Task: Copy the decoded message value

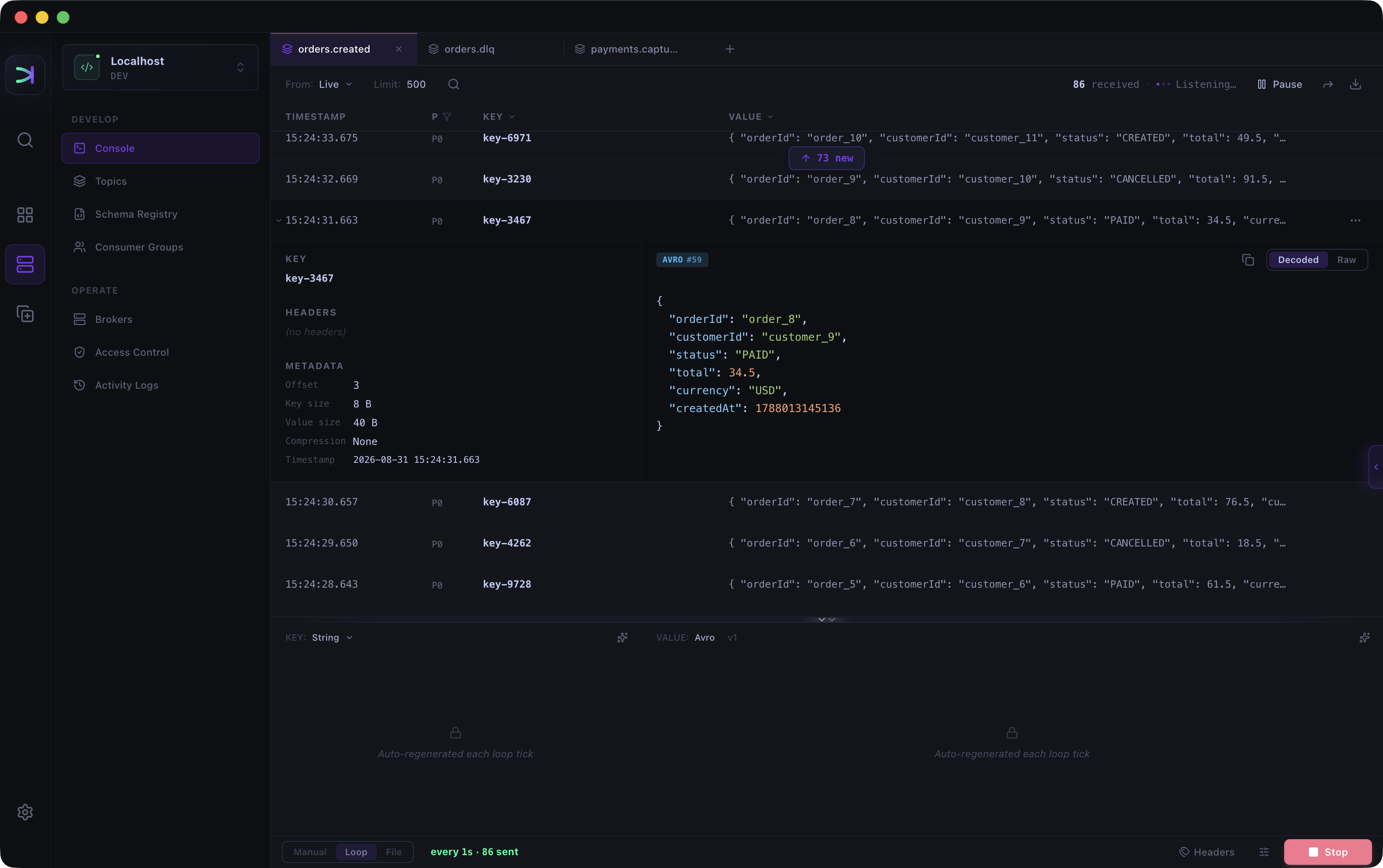Action: (1248, 260)
